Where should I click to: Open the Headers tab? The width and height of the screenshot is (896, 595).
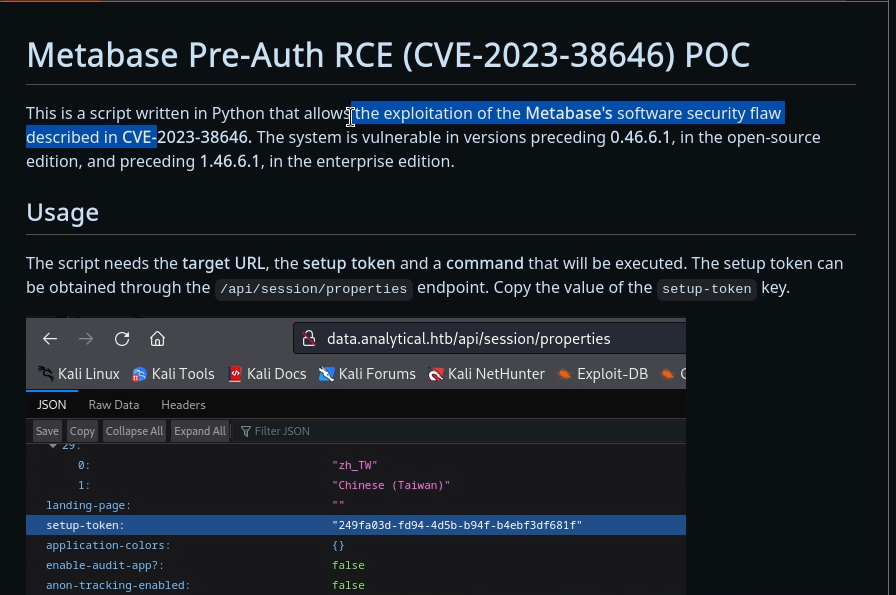pos(183,405)
